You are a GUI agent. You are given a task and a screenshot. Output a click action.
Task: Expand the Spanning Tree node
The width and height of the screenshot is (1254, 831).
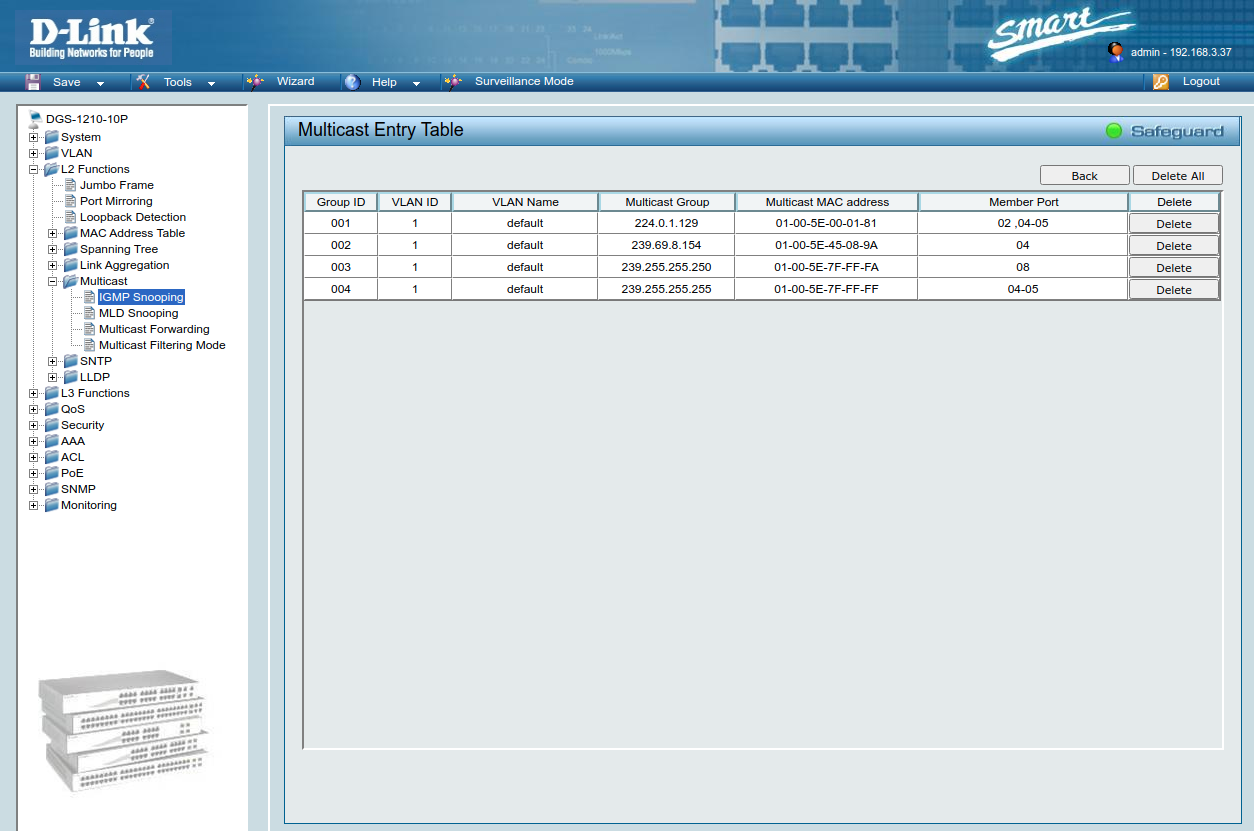53,249
